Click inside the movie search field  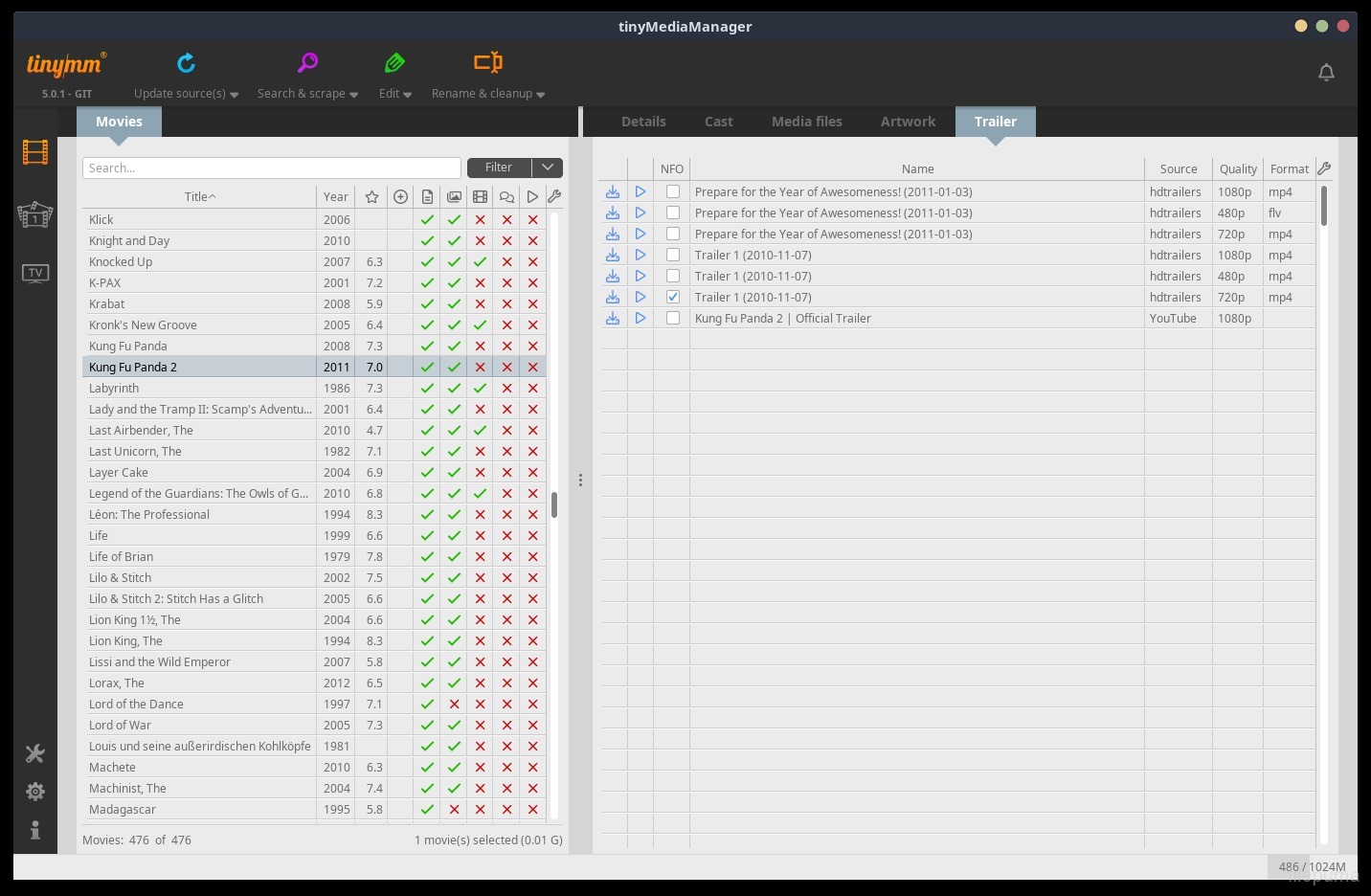click(271, 168)
